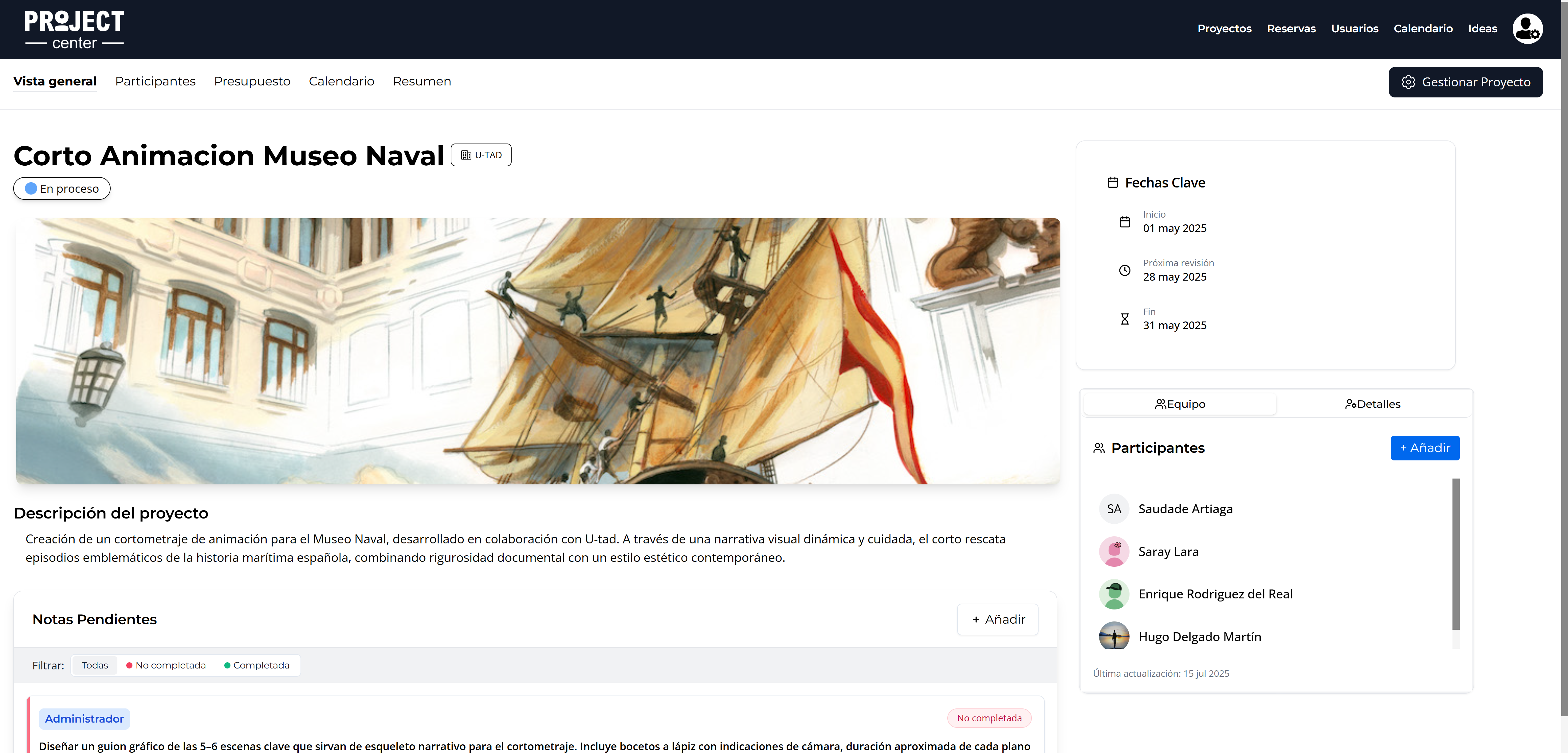Switch to the Presupuesto tab
Image resolution: width=1568 pixels, height=753 pixels.
(252, 81)
